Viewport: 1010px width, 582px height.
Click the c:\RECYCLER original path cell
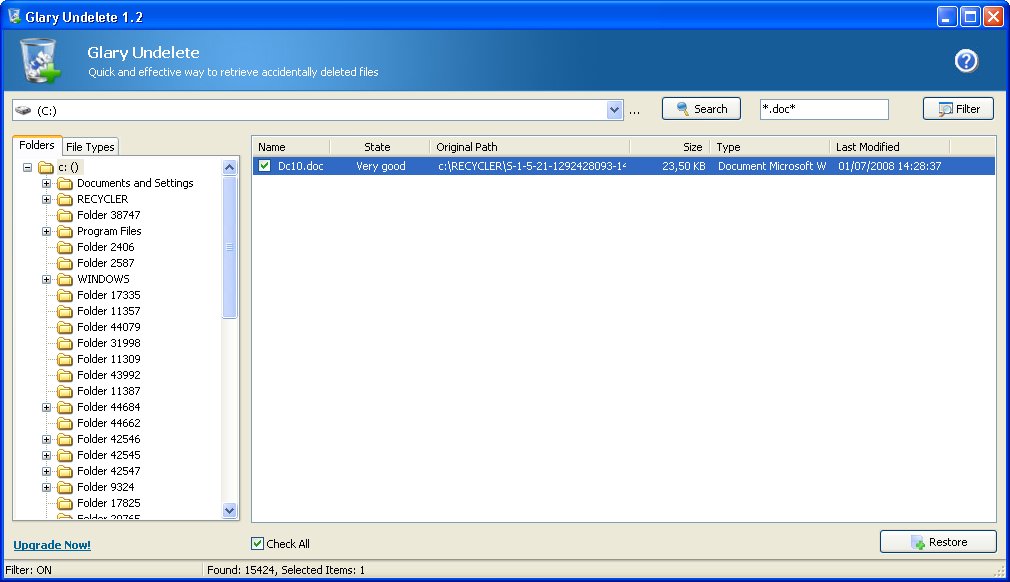[532, 166]
